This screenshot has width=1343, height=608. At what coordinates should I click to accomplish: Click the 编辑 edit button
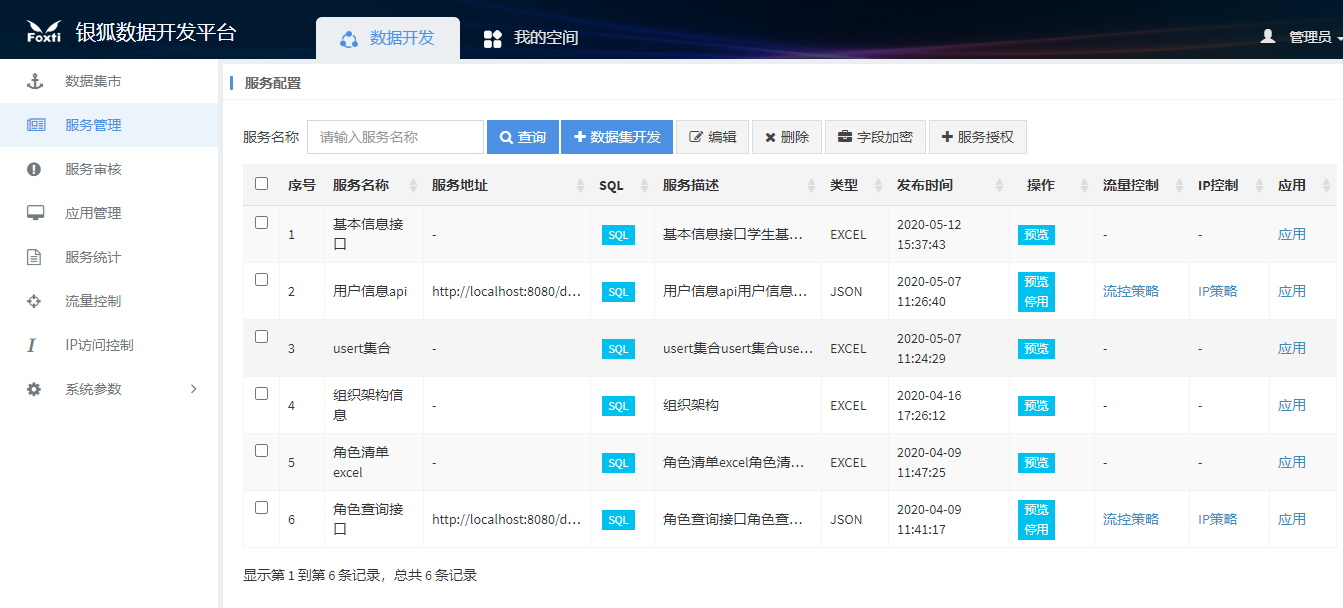(x=712, y=137)
